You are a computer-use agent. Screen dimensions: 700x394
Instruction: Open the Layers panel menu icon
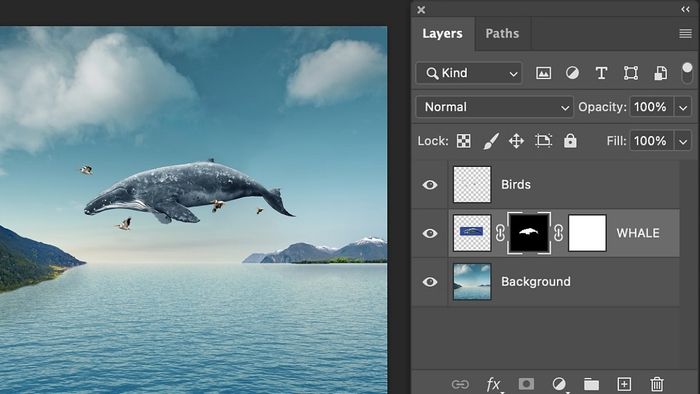click(x=685, y=33)
